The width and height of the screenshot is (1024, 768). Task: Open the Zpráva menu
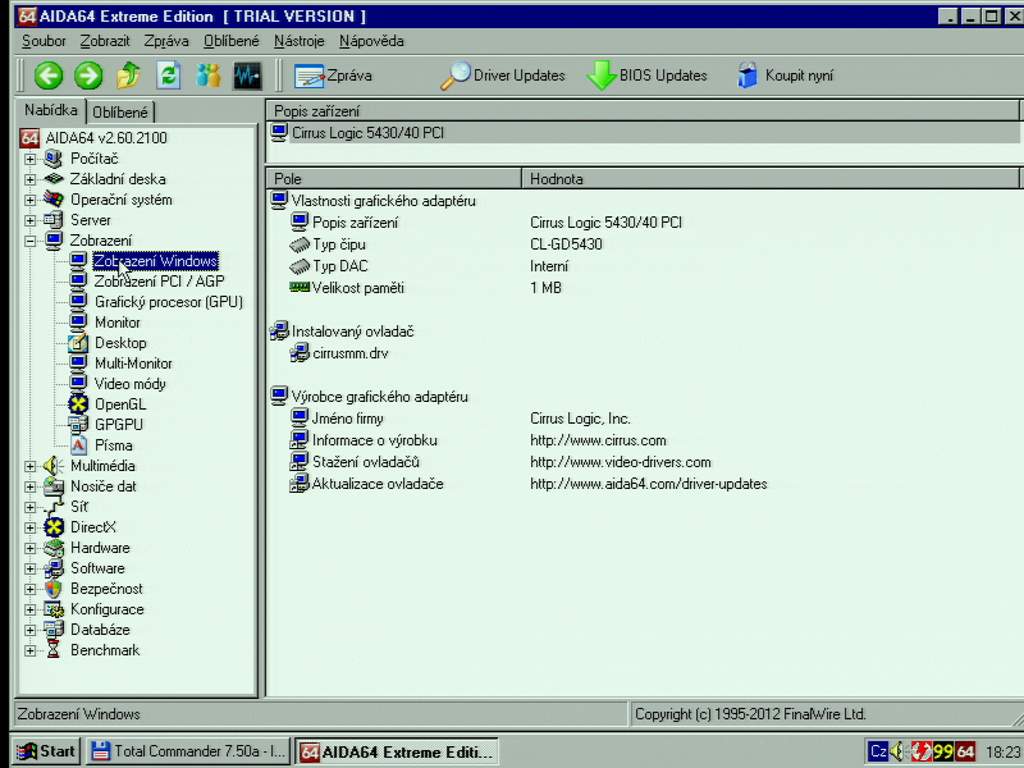pos(166,41)
